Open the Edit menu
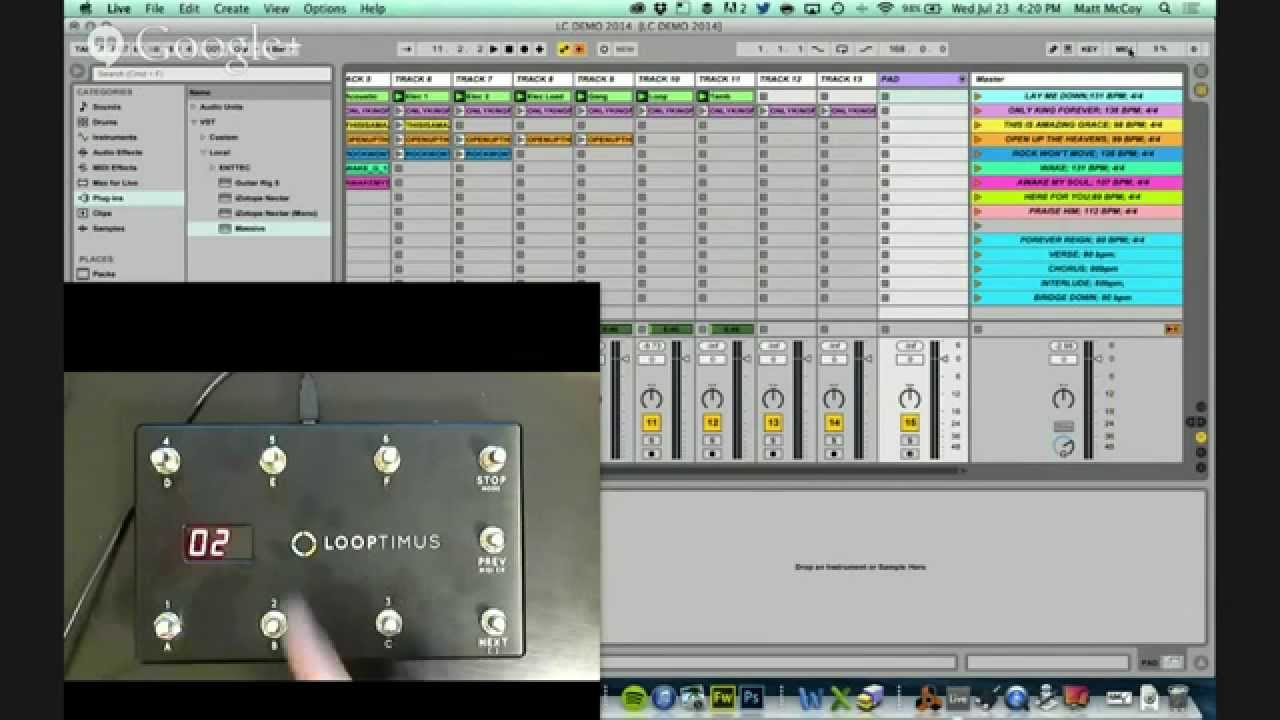The image size is (1280, 720). (x=189, y=9)
